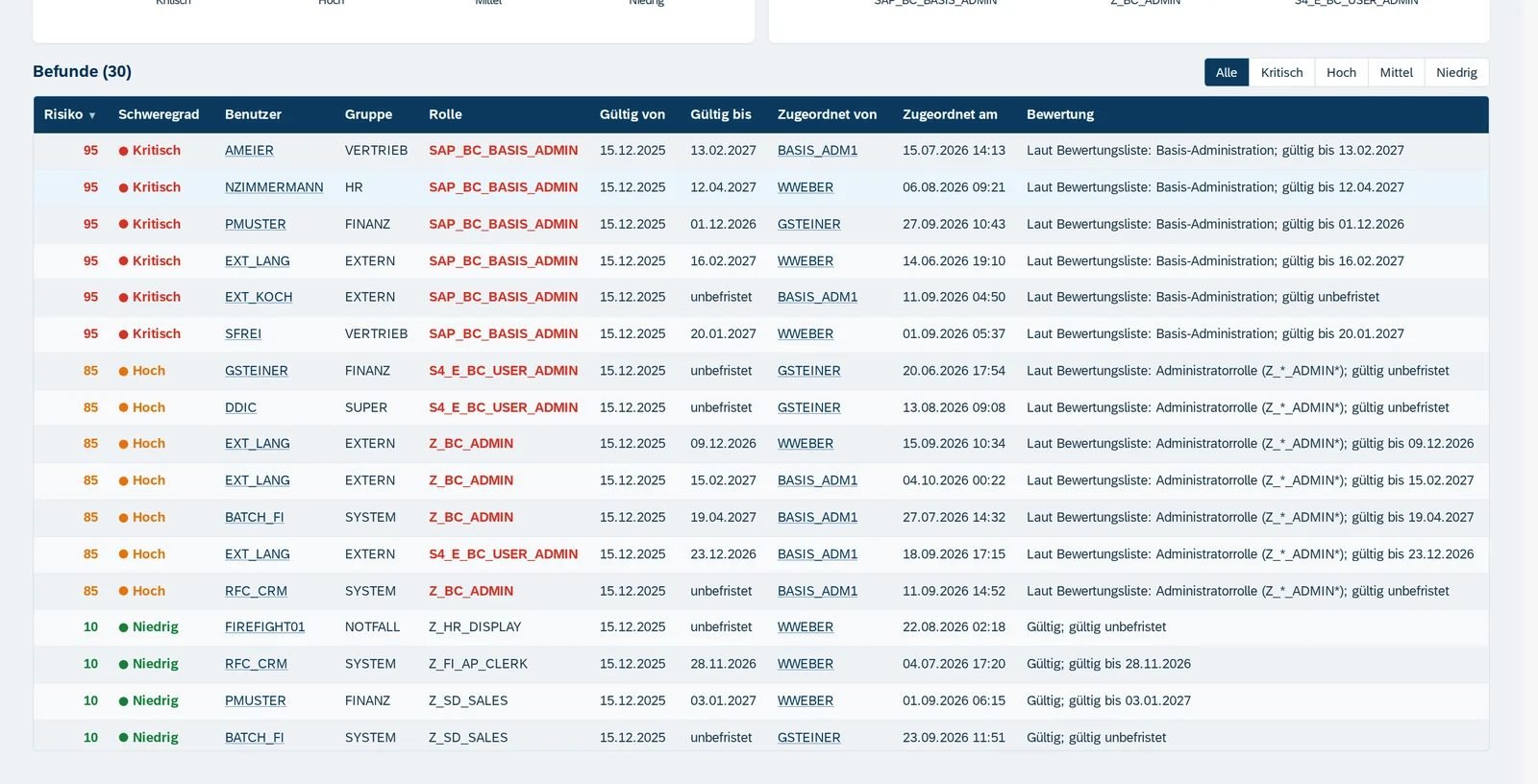
Task: Click the orange Hoch dot for DDIC
Action: click(x=123, y=407)
